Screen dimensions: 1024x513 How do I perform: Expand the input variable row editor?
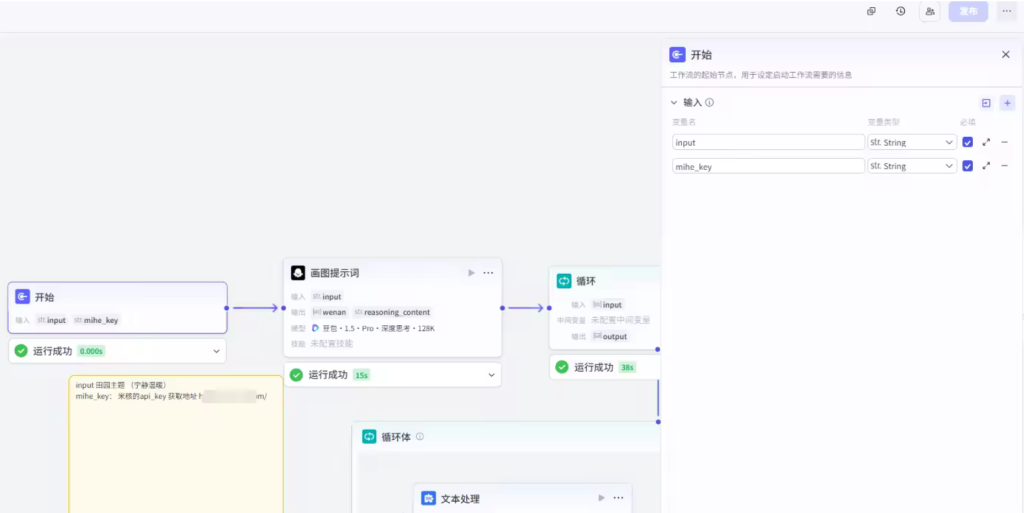[x=986, y=142]
